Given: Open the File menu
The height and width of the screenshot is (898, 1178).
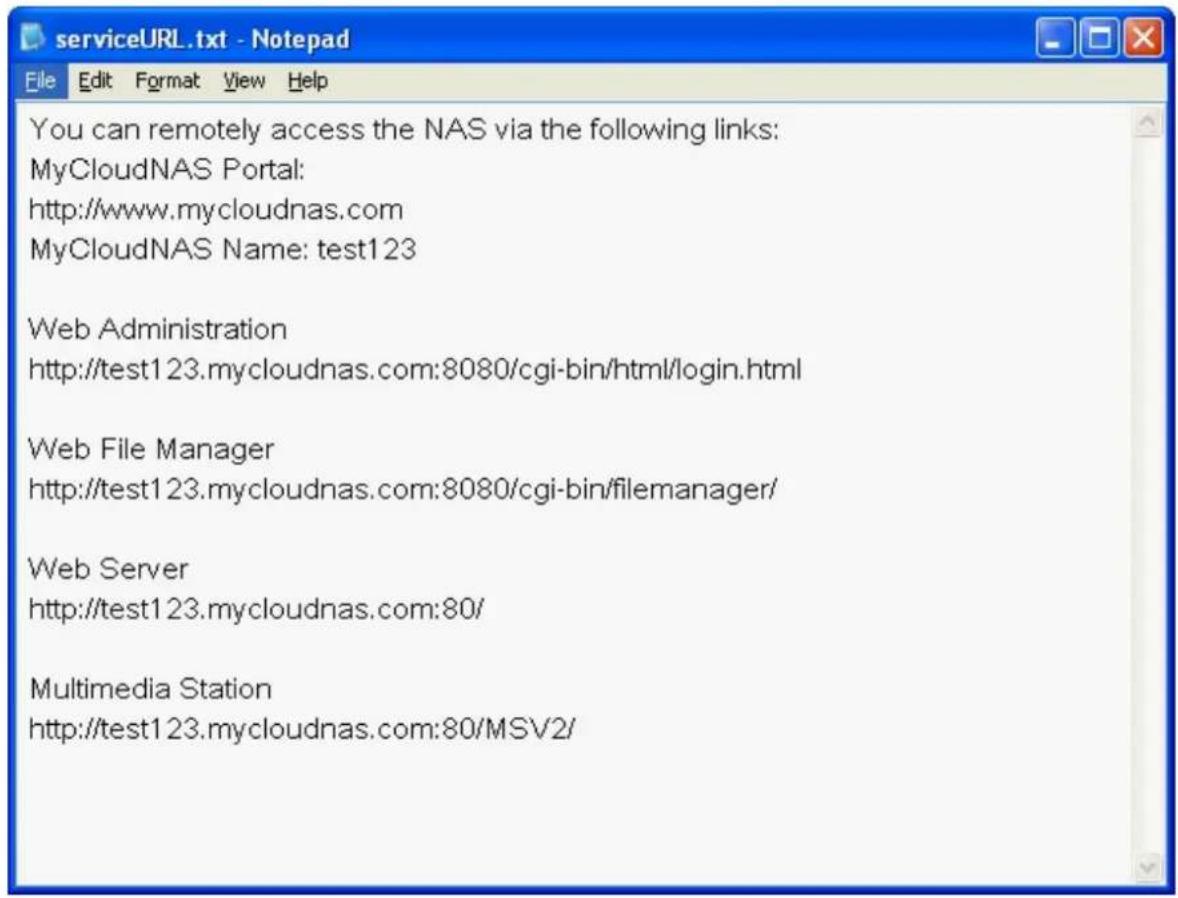Looking at the screenshot, I should 41,80.
